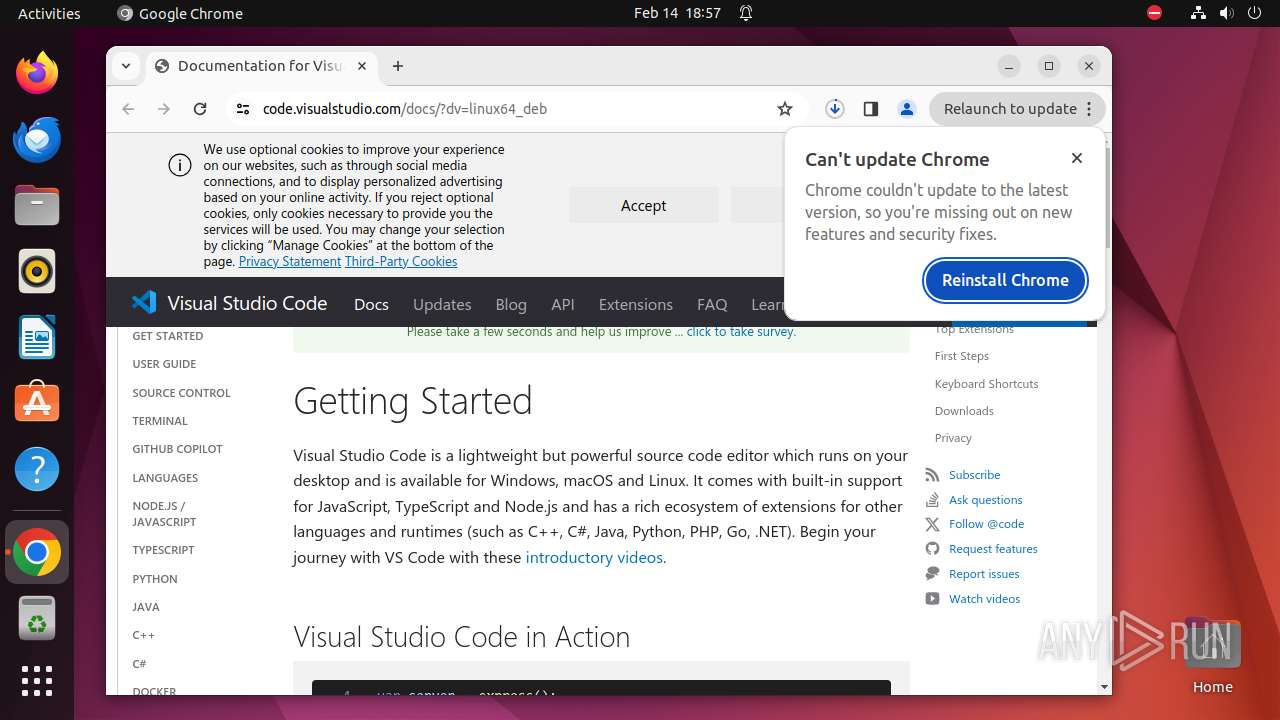The image size is (1280, 720).
Task: Open JAVA section in sidebar
Action: 146,607
